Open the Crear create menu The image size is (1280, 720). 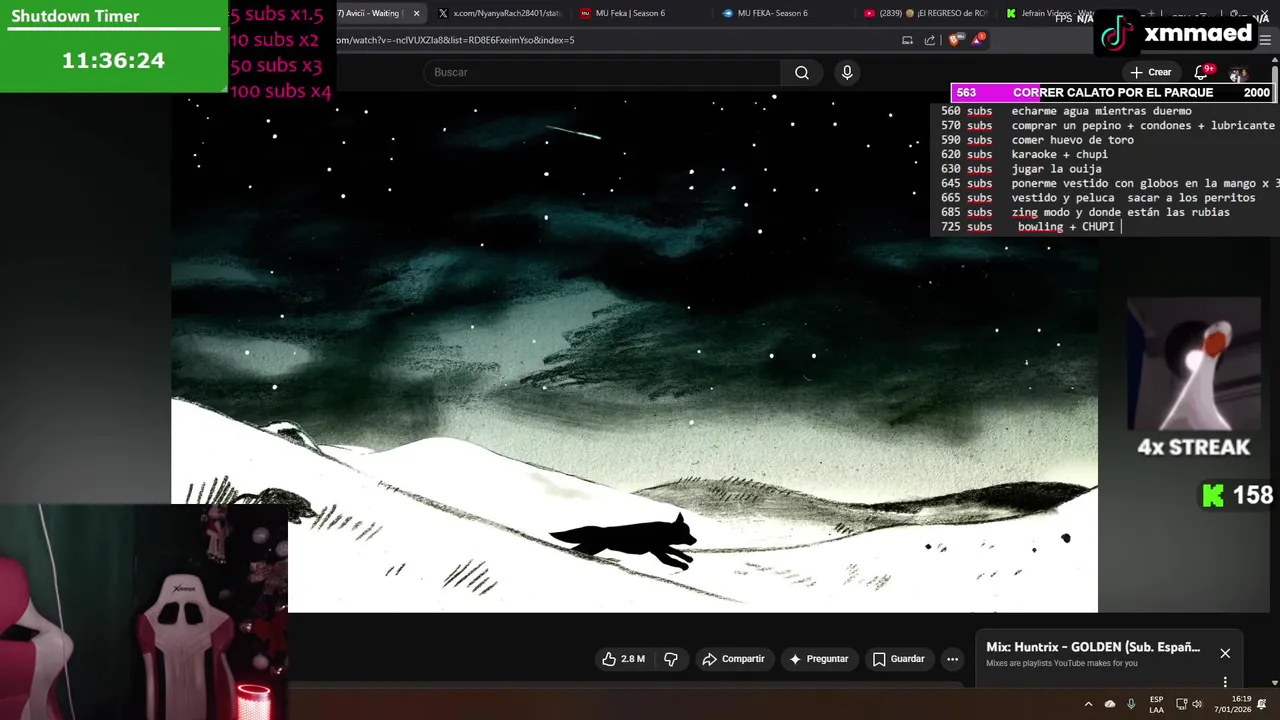pyautogui.click(x=1150, y=72)
